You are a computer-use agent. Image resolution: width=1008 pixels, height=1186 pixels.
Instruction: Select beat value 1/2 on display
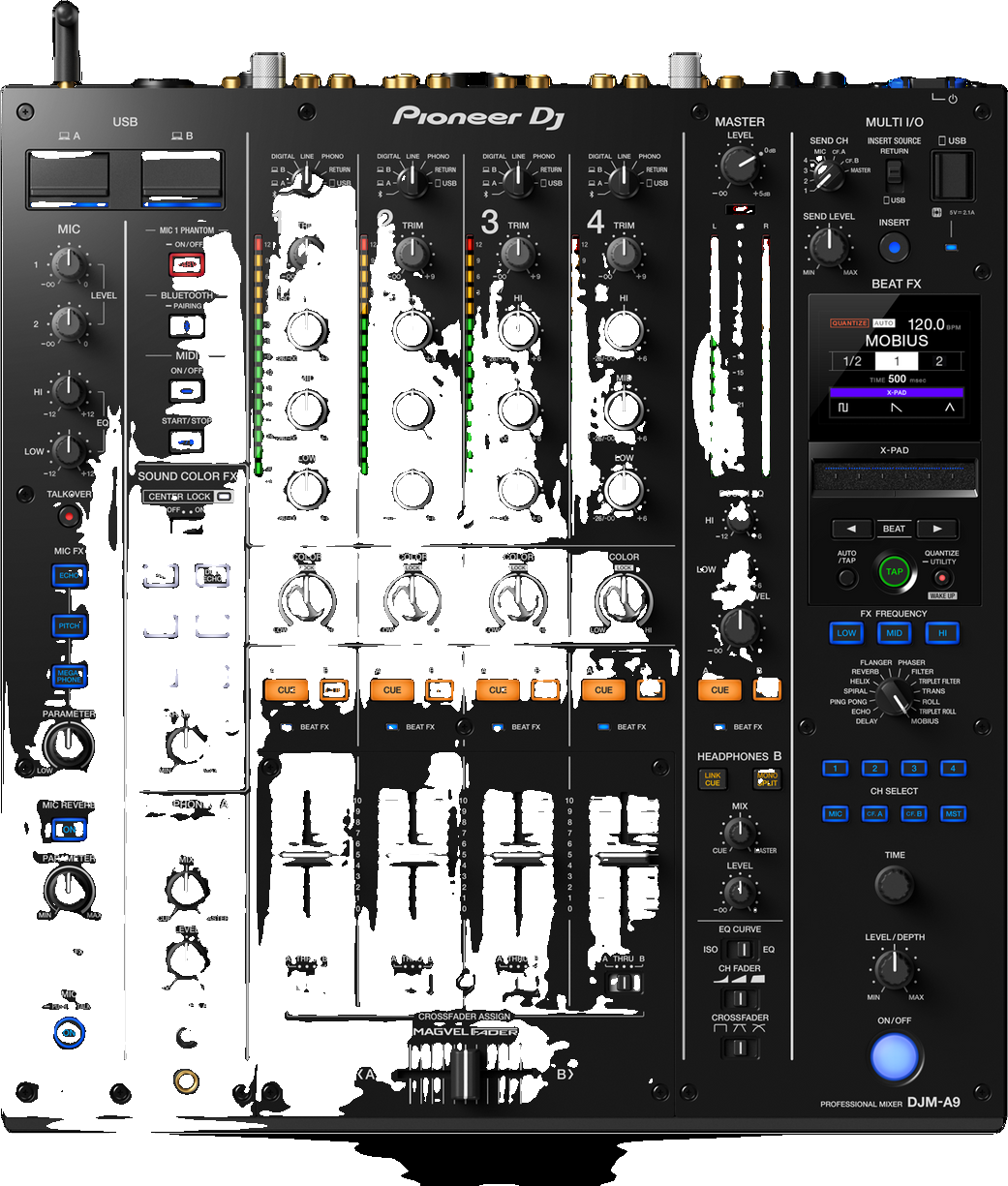point(852,361)
